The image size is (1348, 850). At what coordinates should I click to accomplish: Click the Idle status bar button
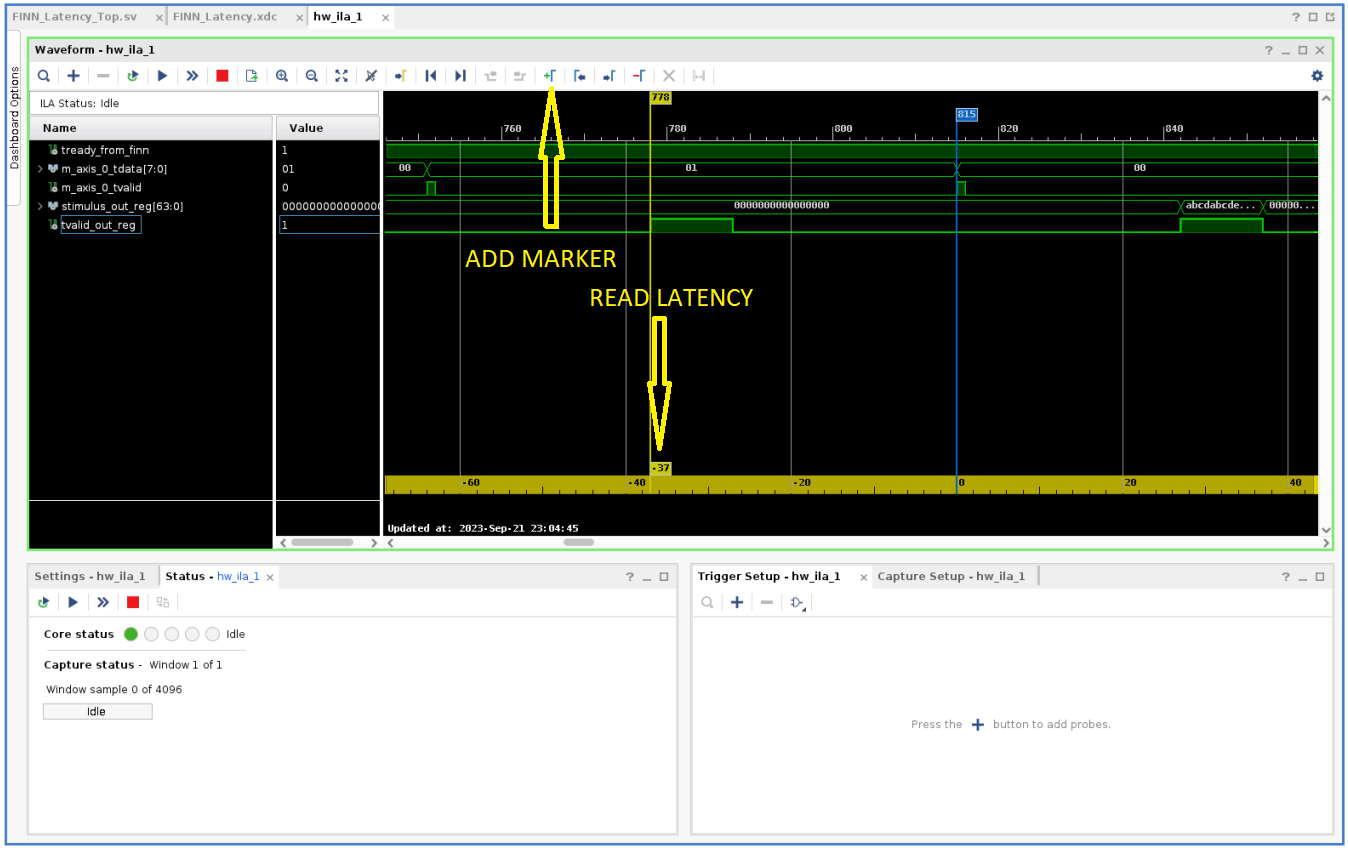pos(97,712)
